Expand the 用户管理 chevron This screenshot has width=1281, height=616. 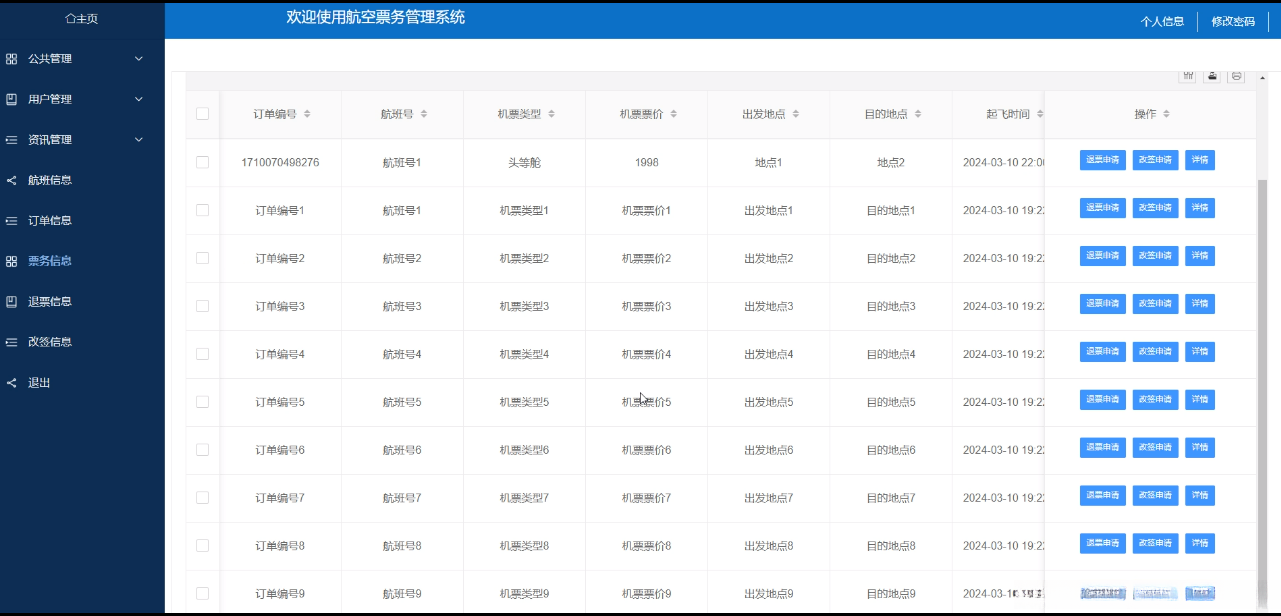coord(139,99)
